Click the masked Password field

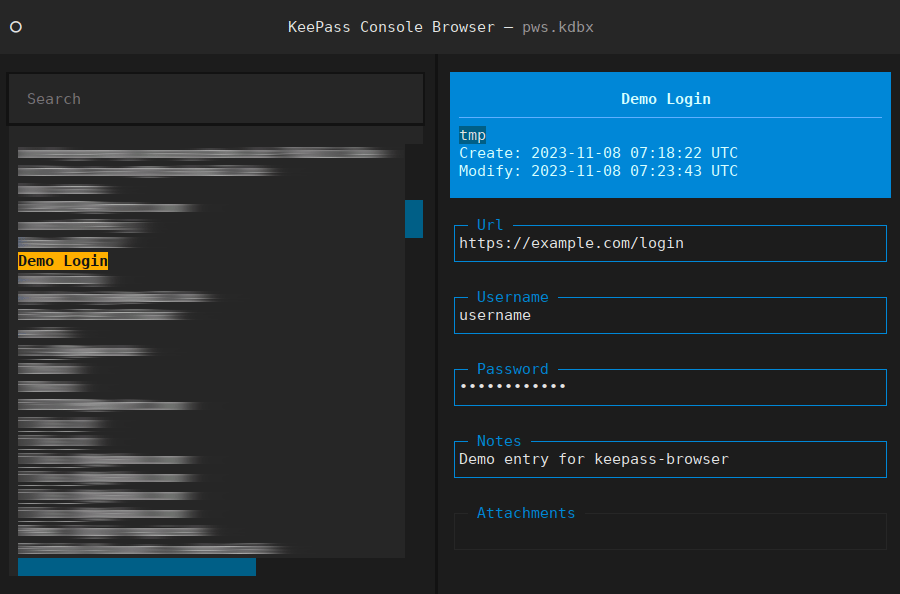click(x=670, y=387)
